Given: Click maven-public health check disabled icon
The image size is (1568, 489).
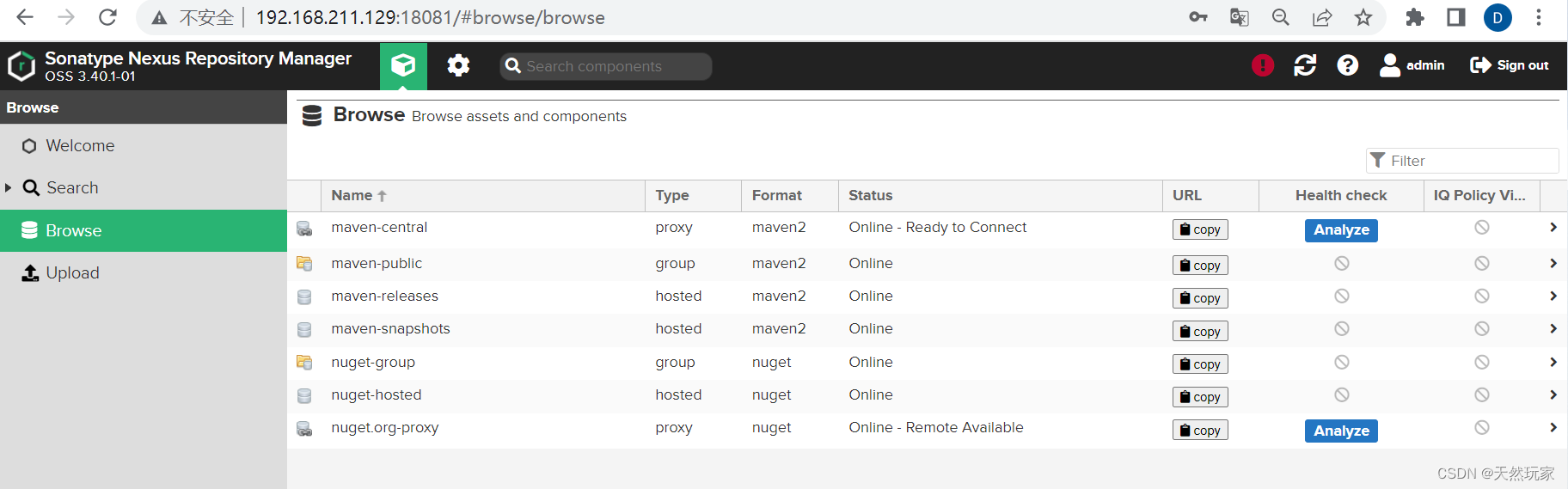Looking at the screenshot, I should 1341,263.
